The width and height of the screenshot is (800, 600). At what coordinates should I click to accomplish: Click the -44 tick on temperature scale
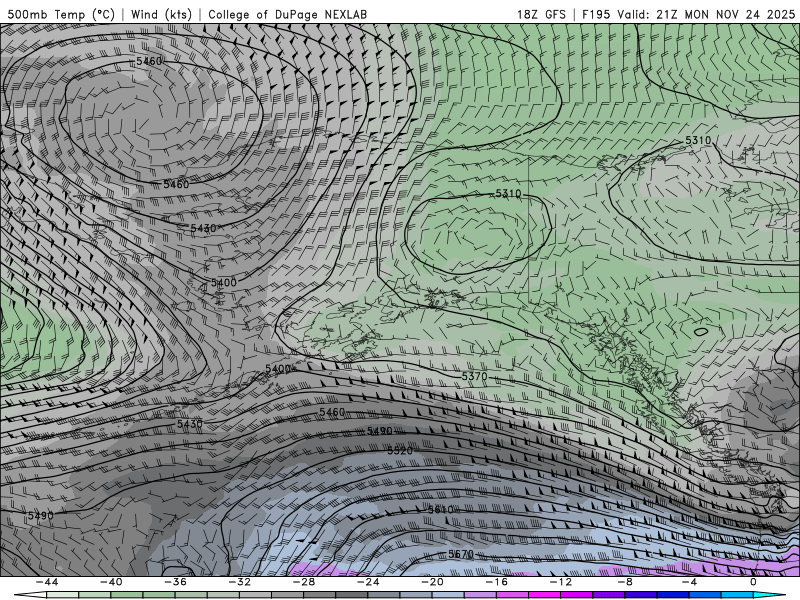(x=47, y=582)
